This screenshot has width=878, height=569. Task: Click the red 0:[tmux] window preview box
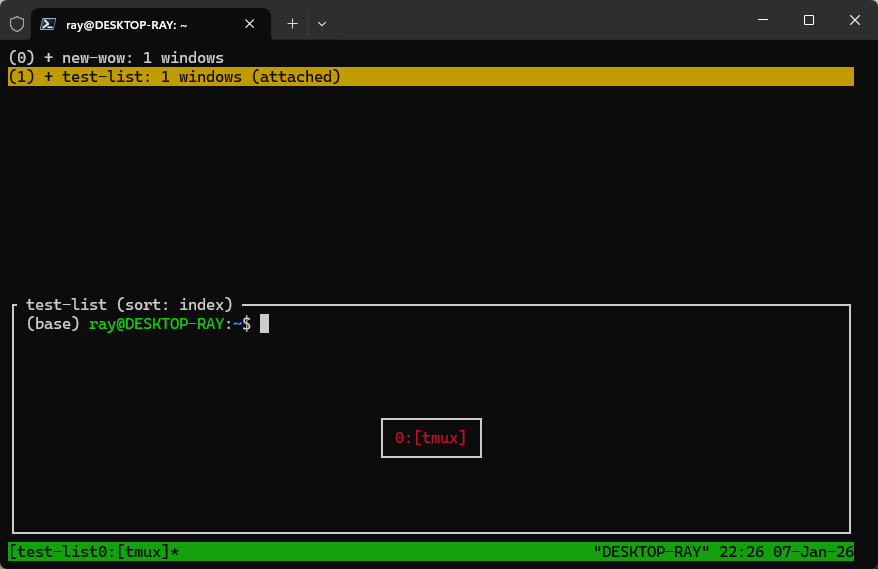click(431, 438)
